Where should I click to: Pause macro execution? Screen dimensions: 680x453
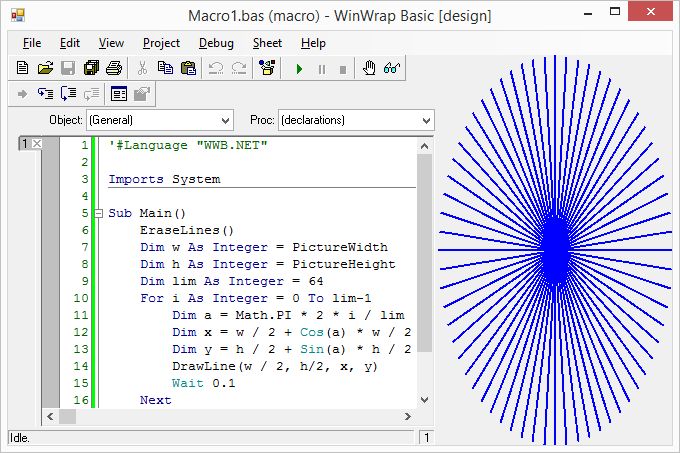322,69
